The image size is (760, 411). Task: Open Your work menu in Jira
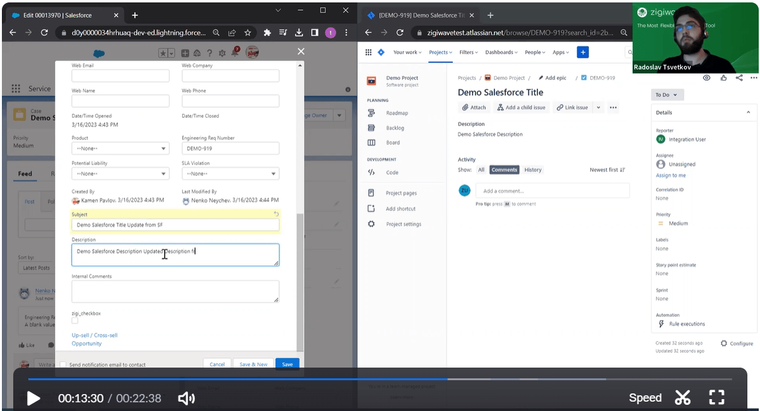[x=407, y=52]
